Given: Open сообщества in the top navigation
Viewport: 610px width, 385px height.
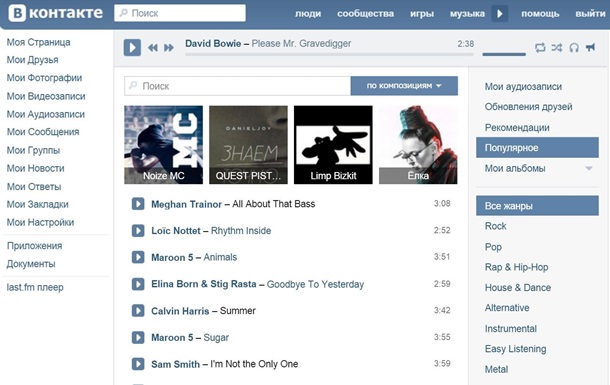Looking at the screenshot, I should click(x=366, y=14).
